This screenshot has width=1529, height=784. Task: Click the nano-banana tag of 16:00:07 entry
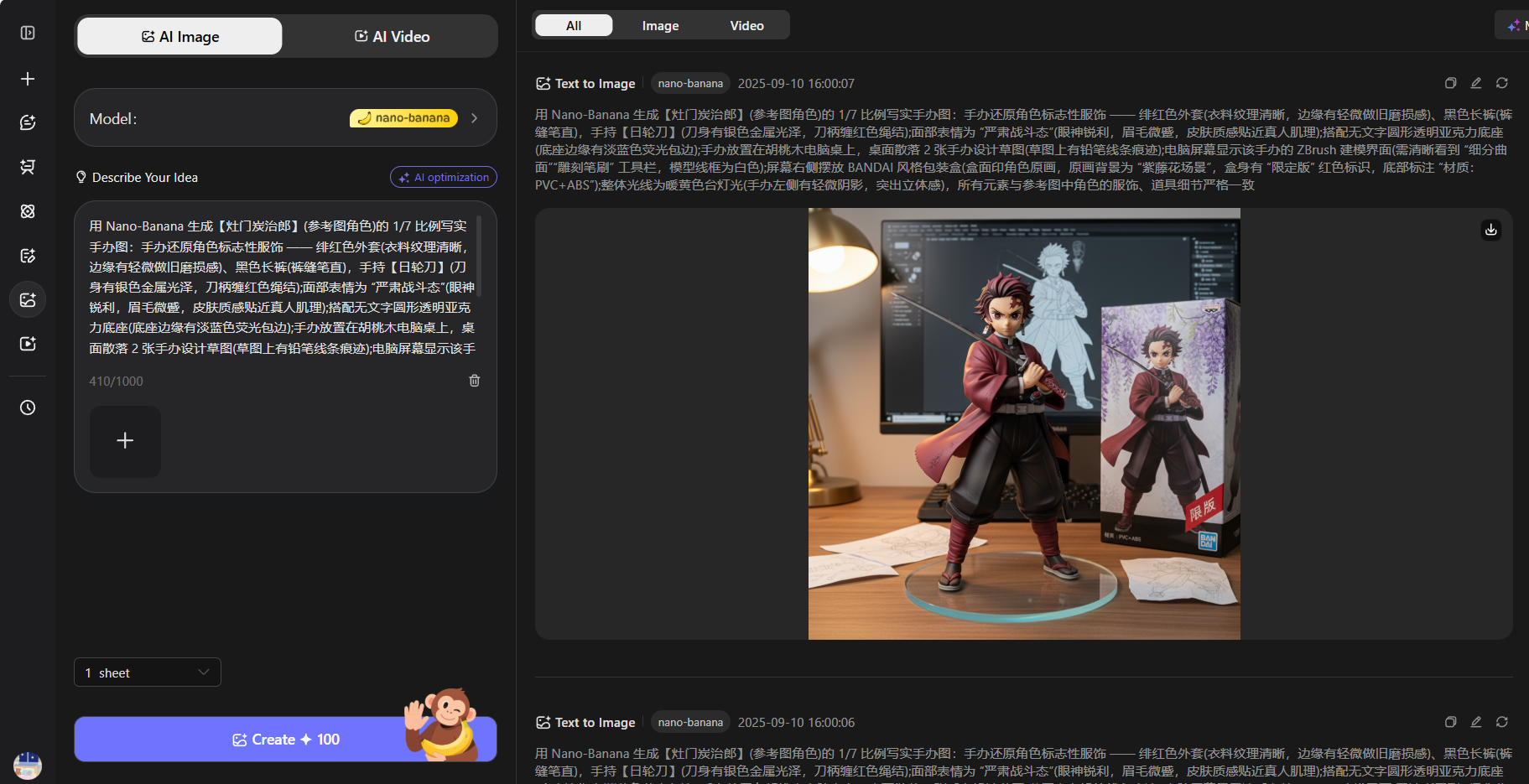click(x=690, y=83)
